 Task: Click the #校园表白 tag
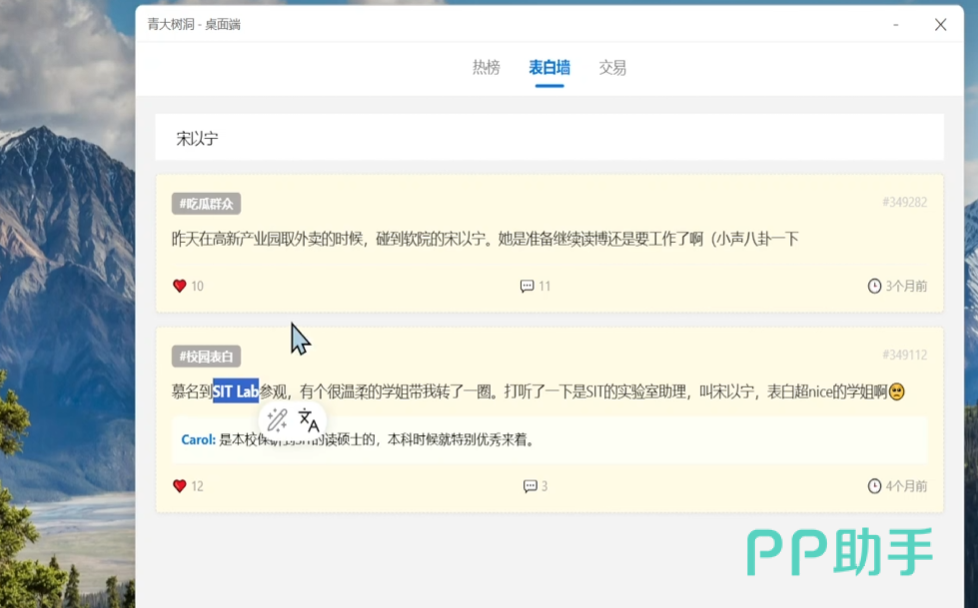(x=206, y=356)
